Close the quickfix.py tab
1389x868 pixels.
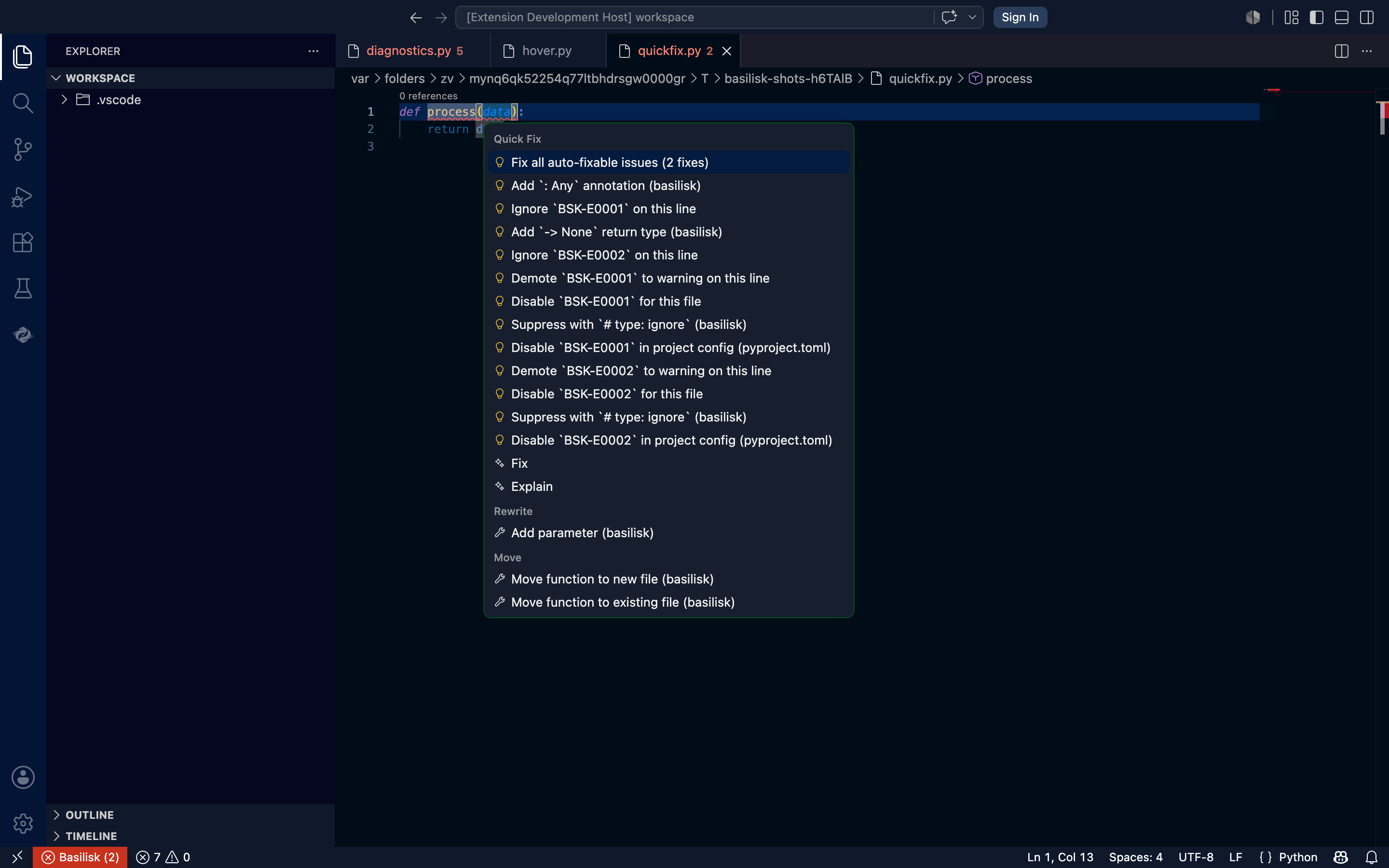[x=727, y=51]
